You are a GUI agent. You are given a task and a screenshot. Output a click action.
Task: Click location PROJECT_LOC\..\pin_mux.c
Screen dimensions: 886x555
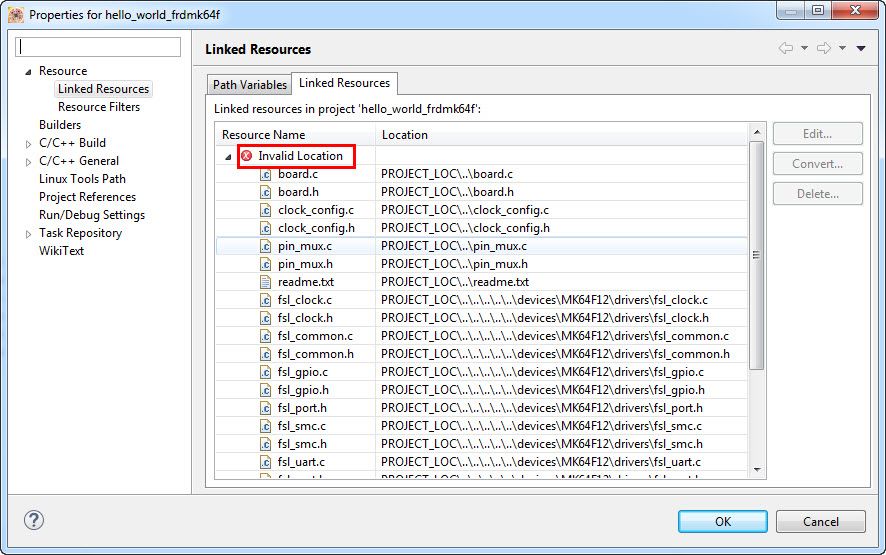pos(454,246)
